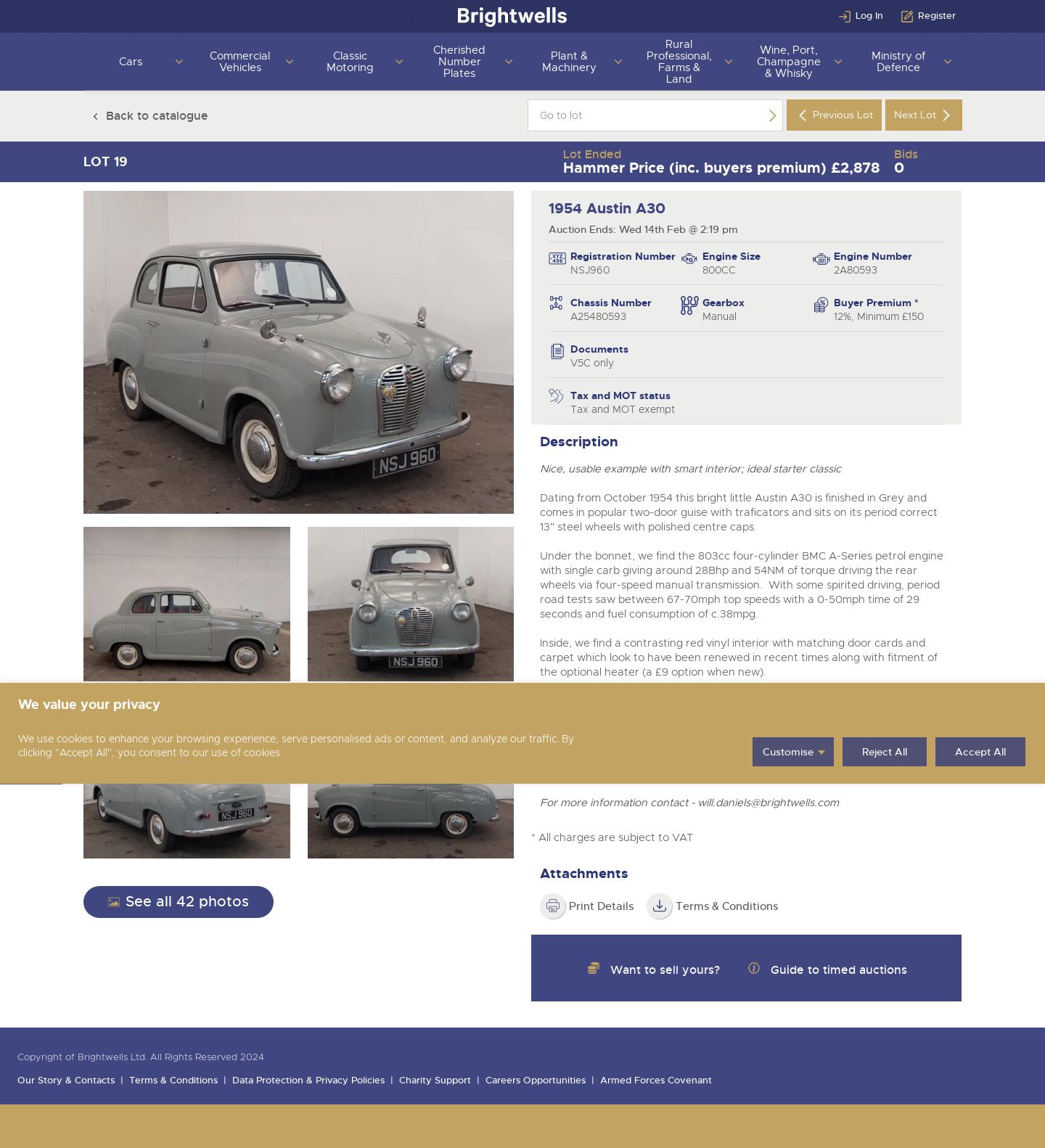Click the Log In icon
The width and height of the screenshot is (1045, 1148).
coord(844,16)
